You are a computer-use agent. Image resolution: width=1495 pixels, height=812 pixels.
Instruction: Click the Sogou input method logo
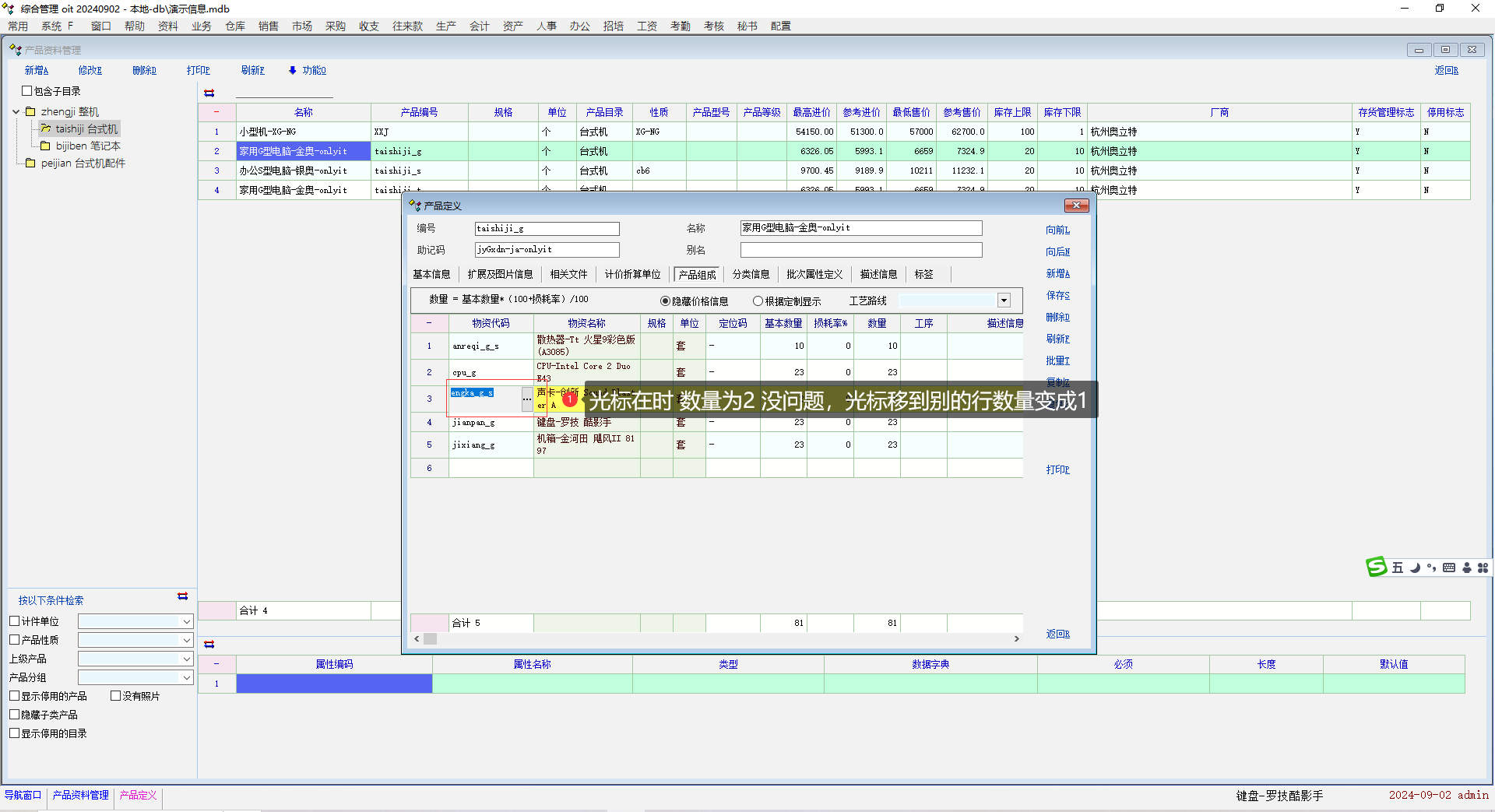tap(1376, 568)
